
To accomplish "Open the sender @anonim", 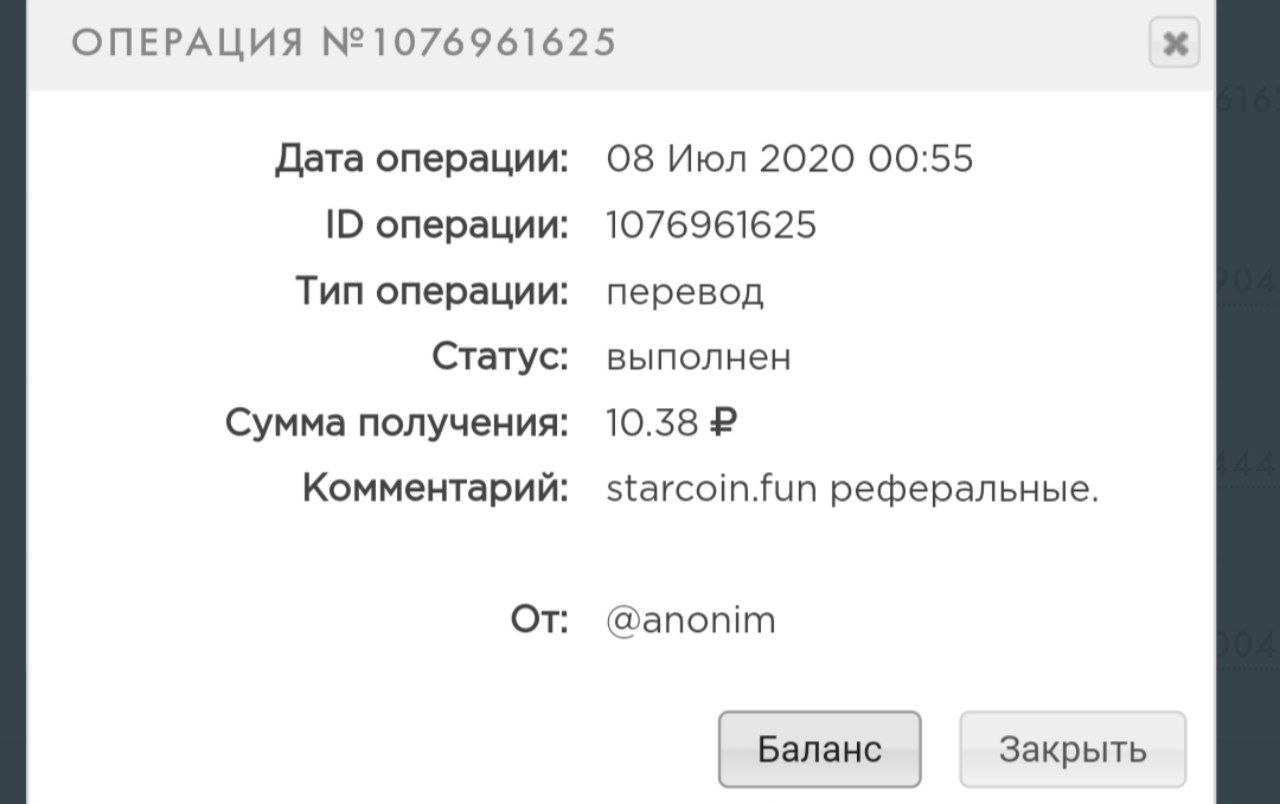I will pyautogui.click(x=691, y=621).
